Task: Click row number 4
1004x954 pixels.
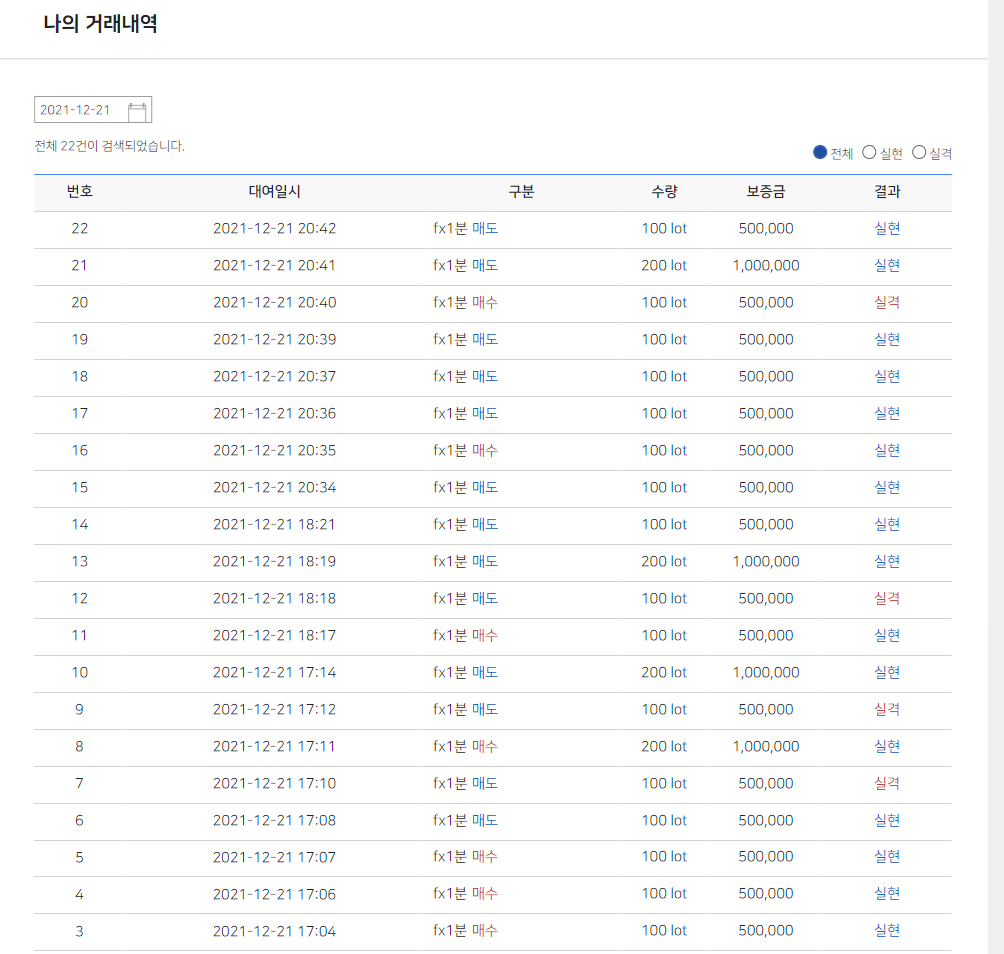Action: [x=79, y=894]
